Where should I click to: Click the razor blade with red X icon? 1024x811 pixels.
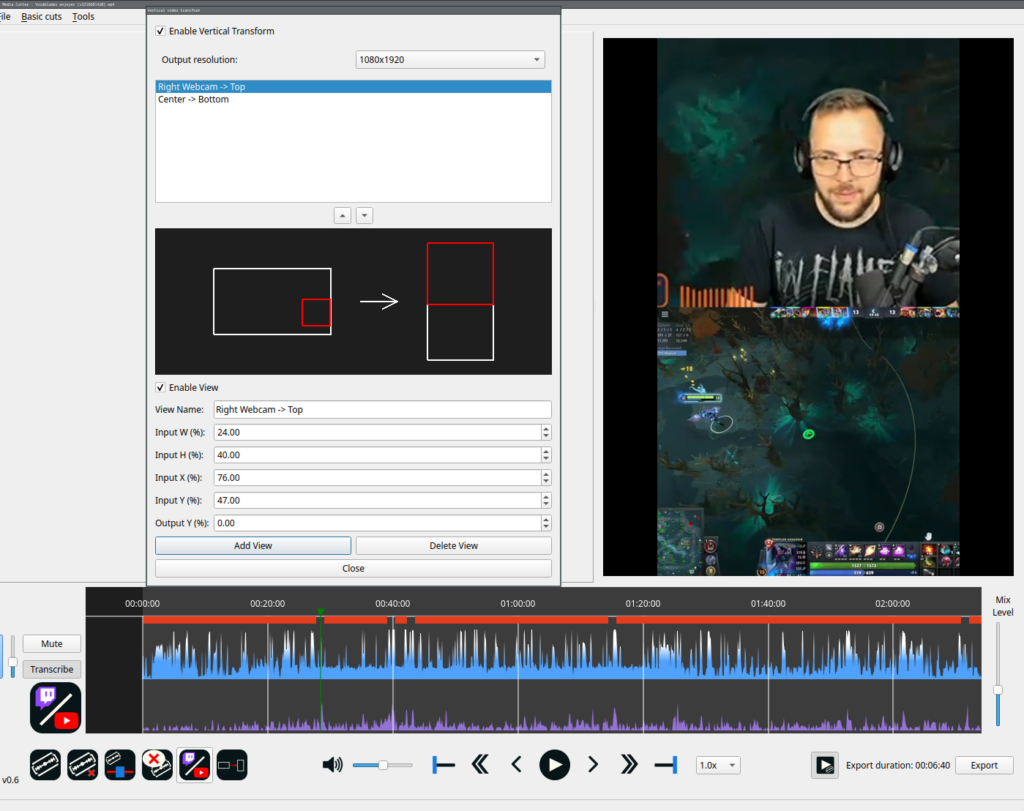(82, 765)
